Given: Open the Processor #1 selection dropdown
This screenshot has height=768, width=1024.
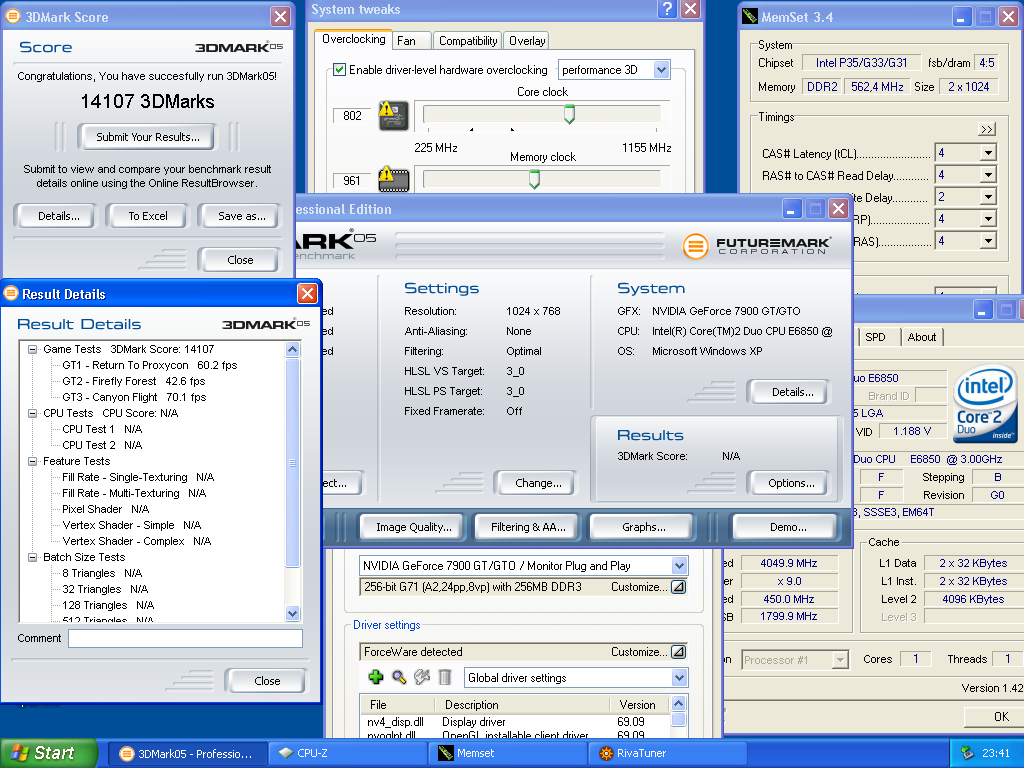Looking at the screenshot, I should [x=841, y=660].
